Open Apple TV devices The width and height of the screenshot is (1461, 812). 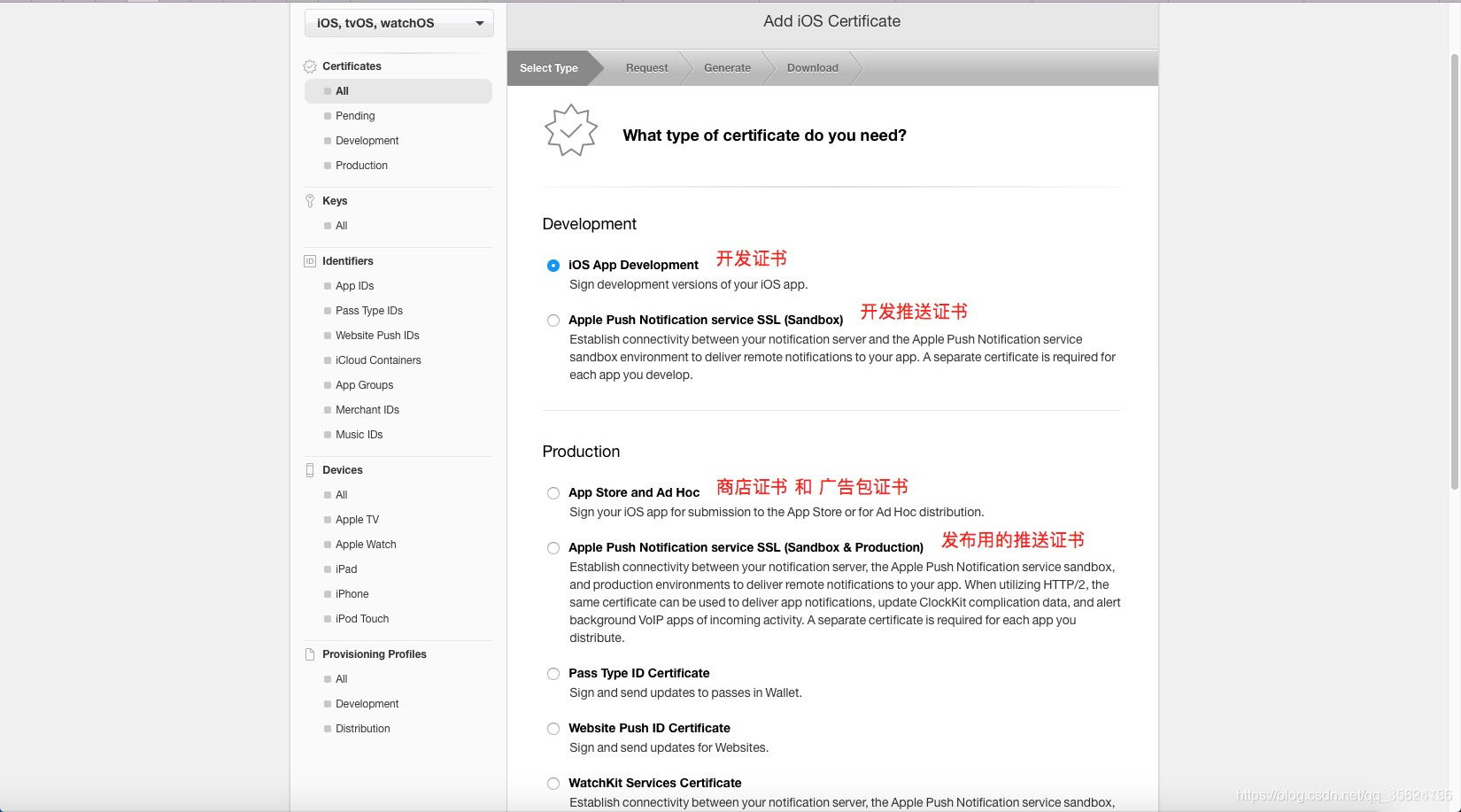click(357, 520)
